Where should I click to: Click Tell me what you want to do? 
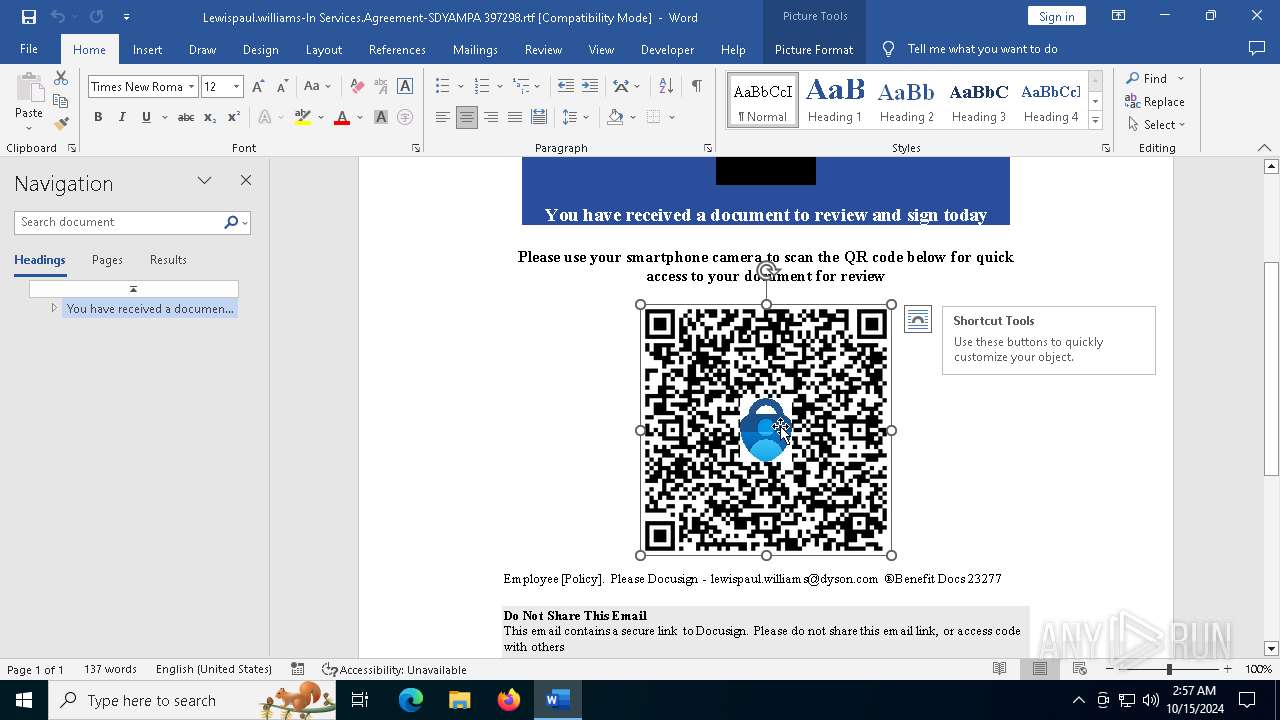pyautogui.click(x=982, y=49)
